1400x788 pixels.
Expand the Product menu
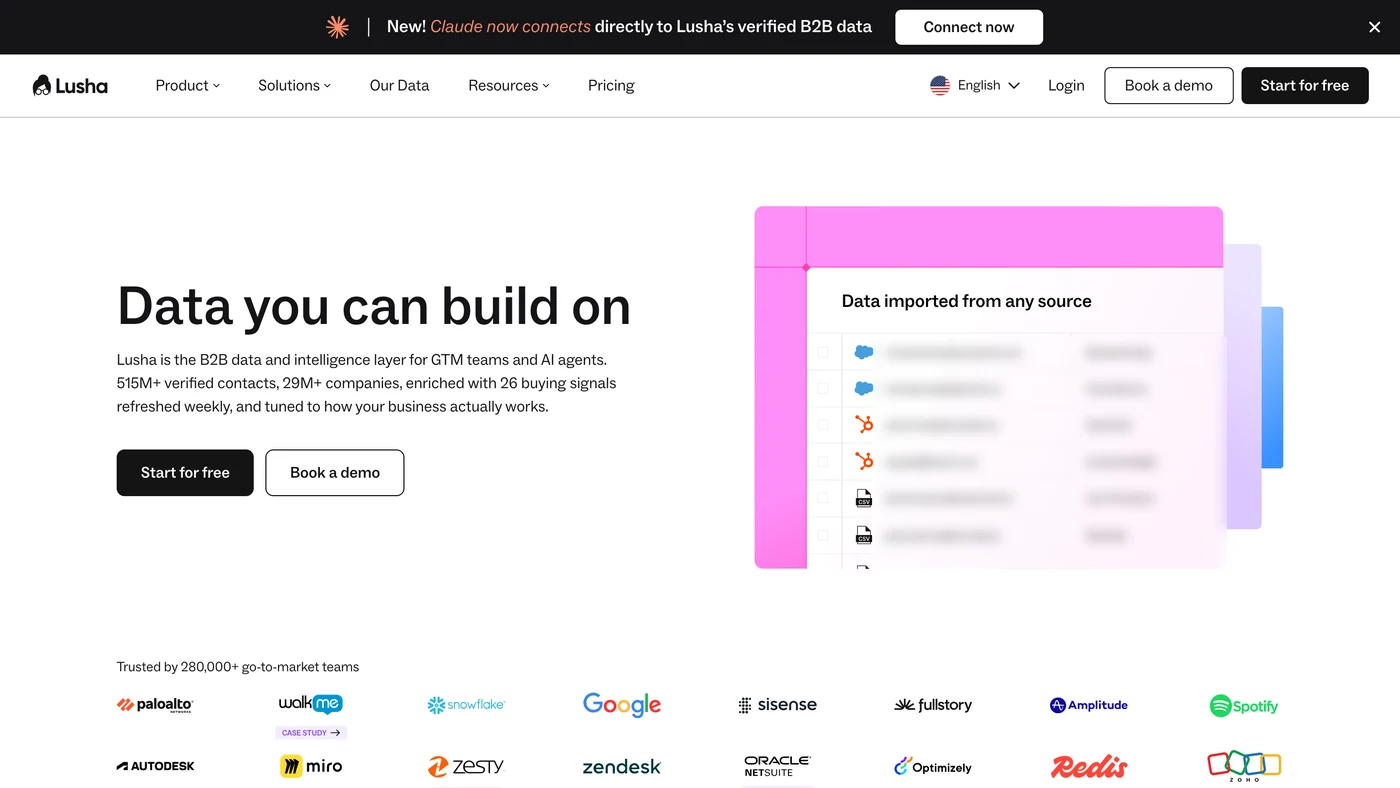tap(187, 85)
